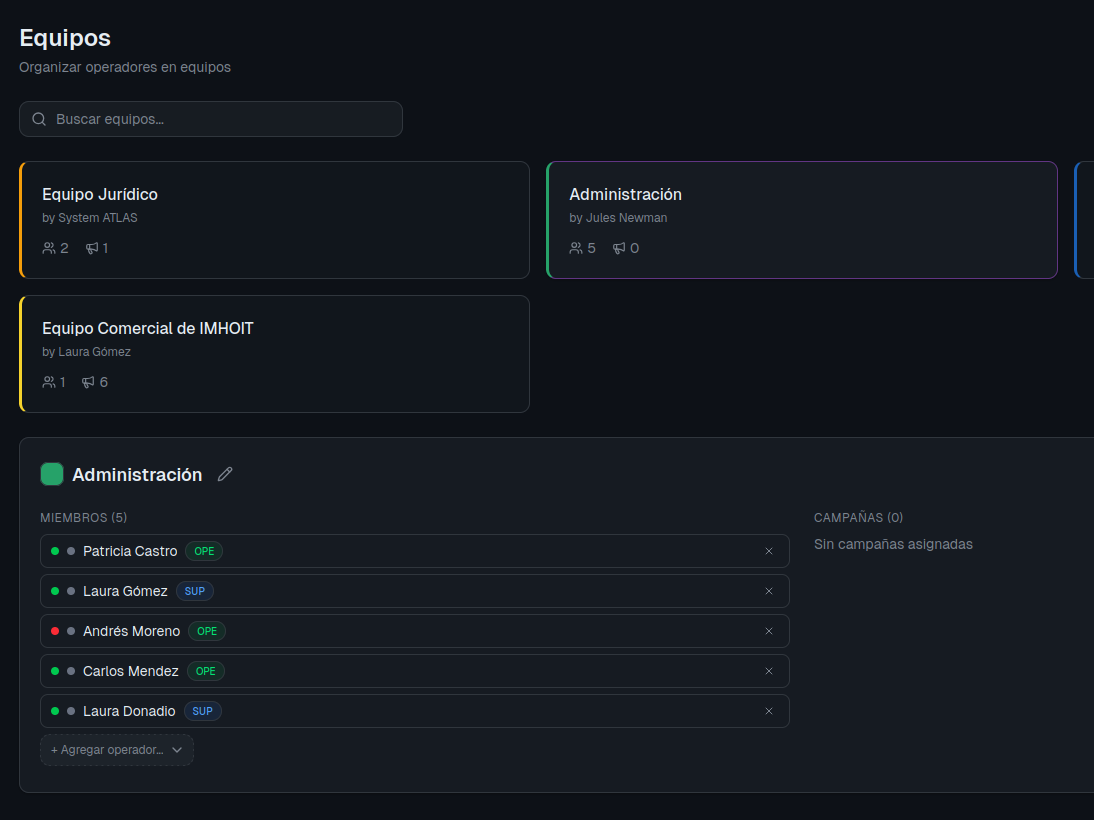
Task: Select the Laura Donadio member name
Action: pos(129,711)
